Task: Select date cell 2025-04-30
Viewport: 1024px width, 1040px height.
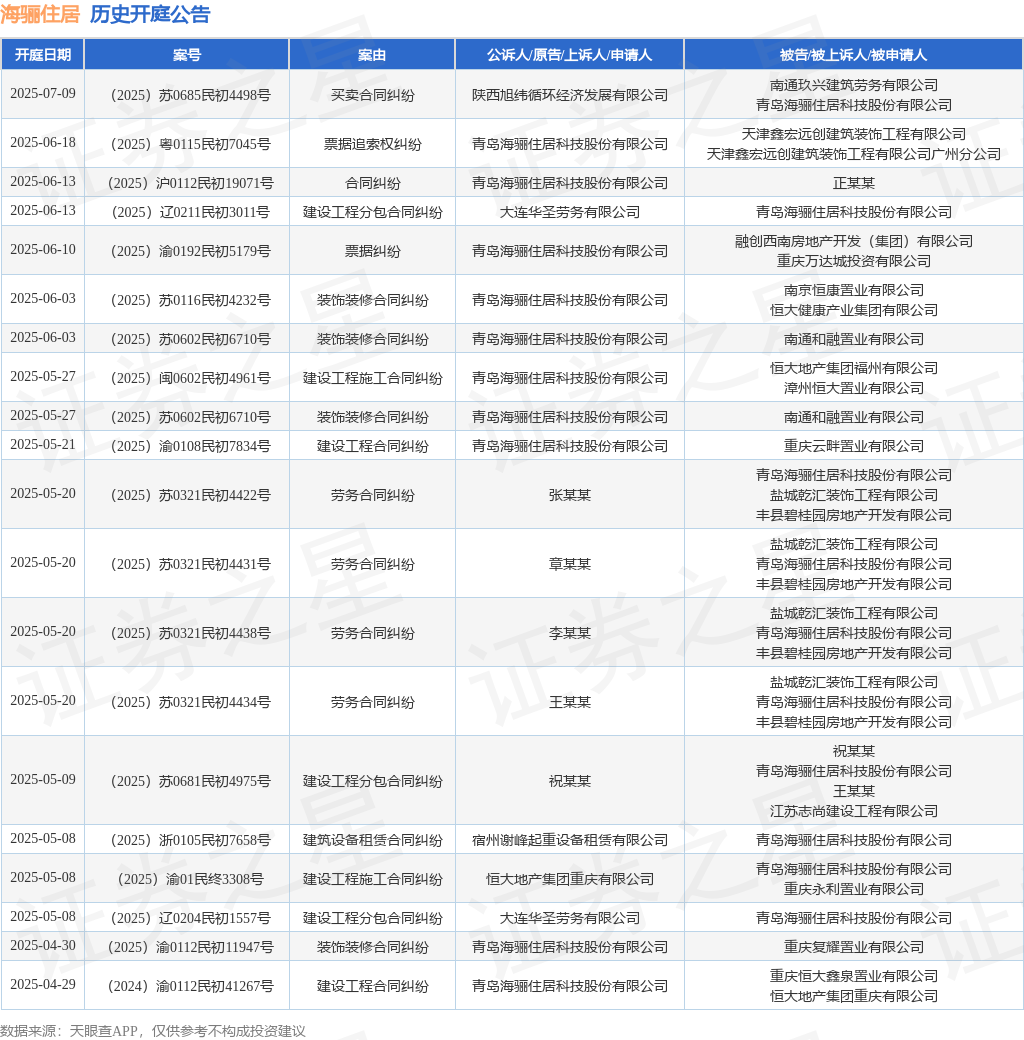Action: tap(42, 945)
